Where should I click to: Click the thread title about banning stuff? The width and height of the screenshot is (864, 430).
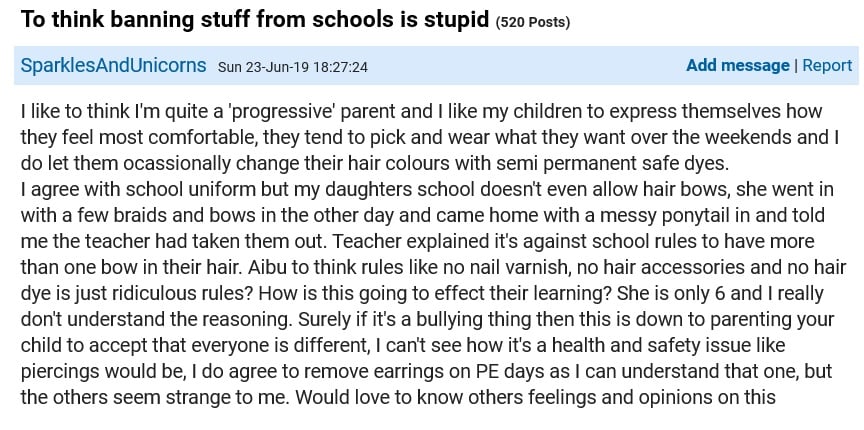tap(254, 21)
